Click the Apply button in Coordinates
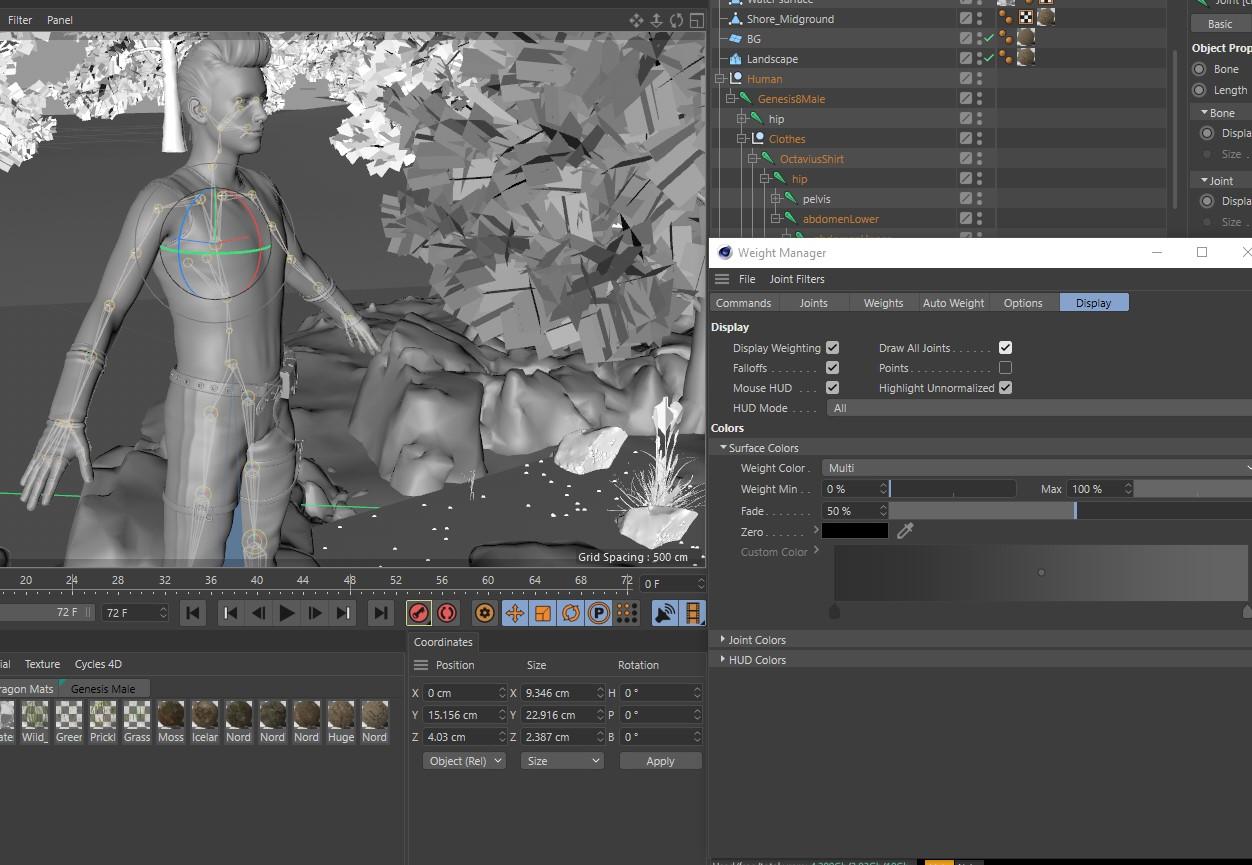 (660, 761)
